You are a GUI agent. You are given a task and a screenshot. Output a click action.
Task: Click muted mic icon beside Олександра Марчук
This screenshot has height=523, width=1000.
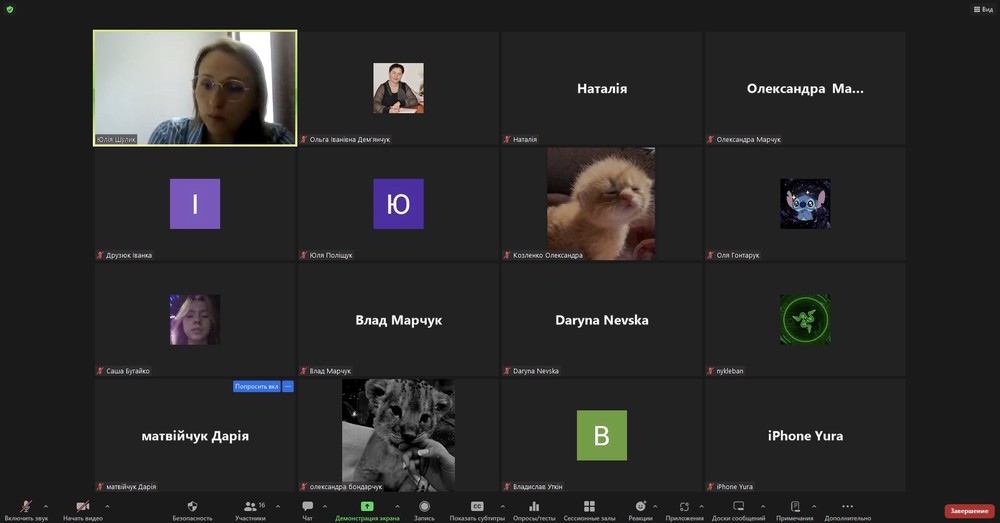coord(710,139)
